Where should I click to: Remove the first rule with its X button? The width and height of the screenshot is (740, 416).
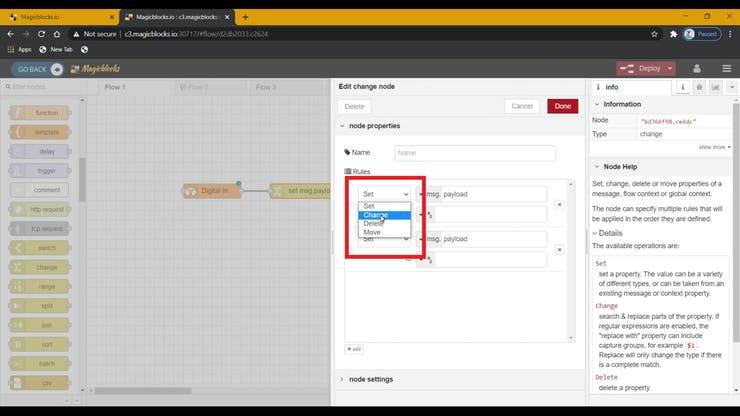pos(559,204)
